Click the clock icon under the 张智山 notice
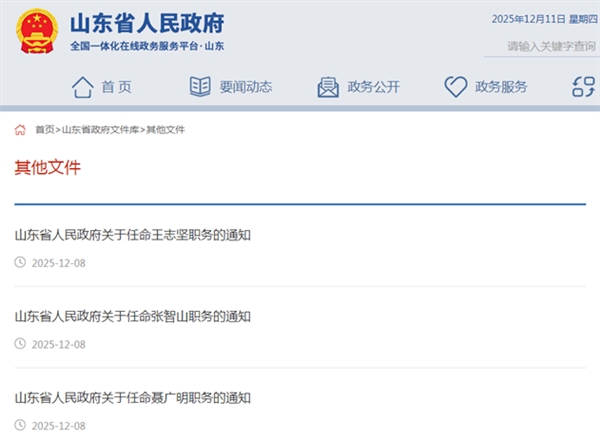This screenshot has height=441, width=600. click(20, 344)
